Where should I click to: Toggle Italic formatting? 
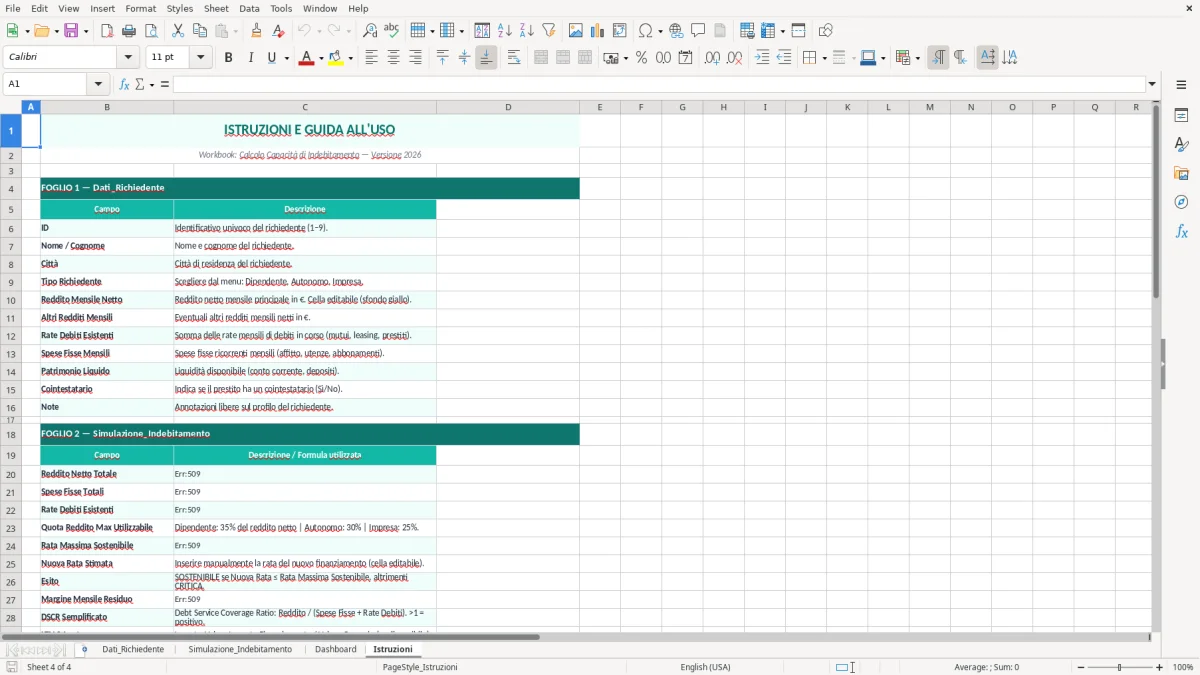pyautogui.click(x=250, y=58)
